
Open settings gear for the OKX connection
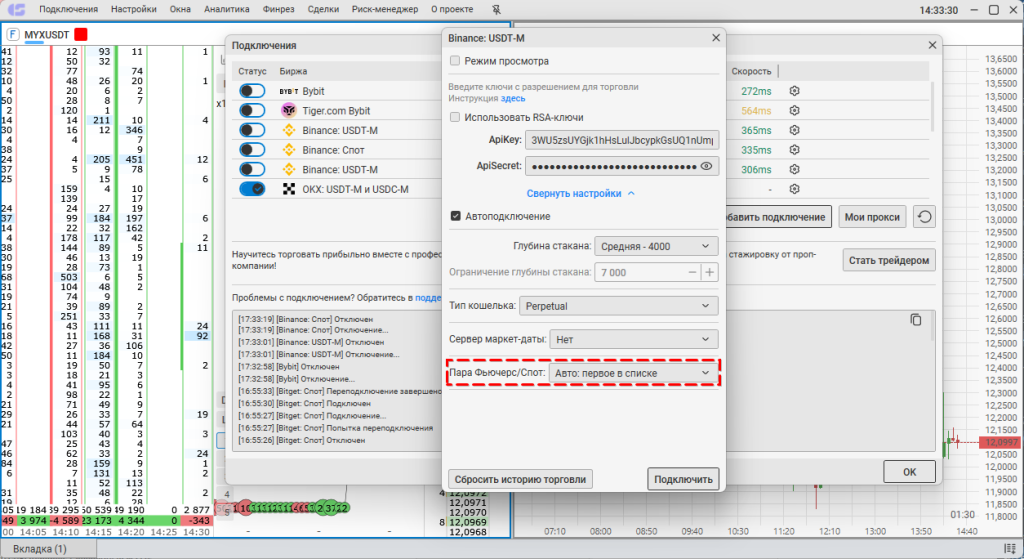click(x=795, y=189)
